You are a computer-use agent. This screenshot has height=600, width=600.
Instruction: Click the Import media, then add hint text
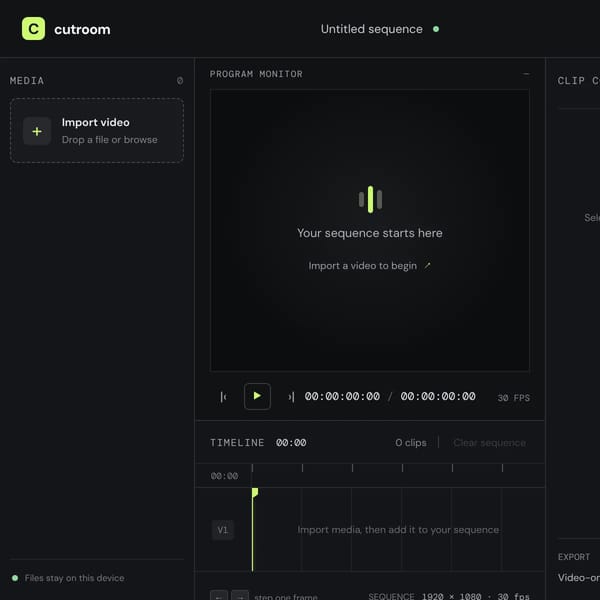click(398, 530)
